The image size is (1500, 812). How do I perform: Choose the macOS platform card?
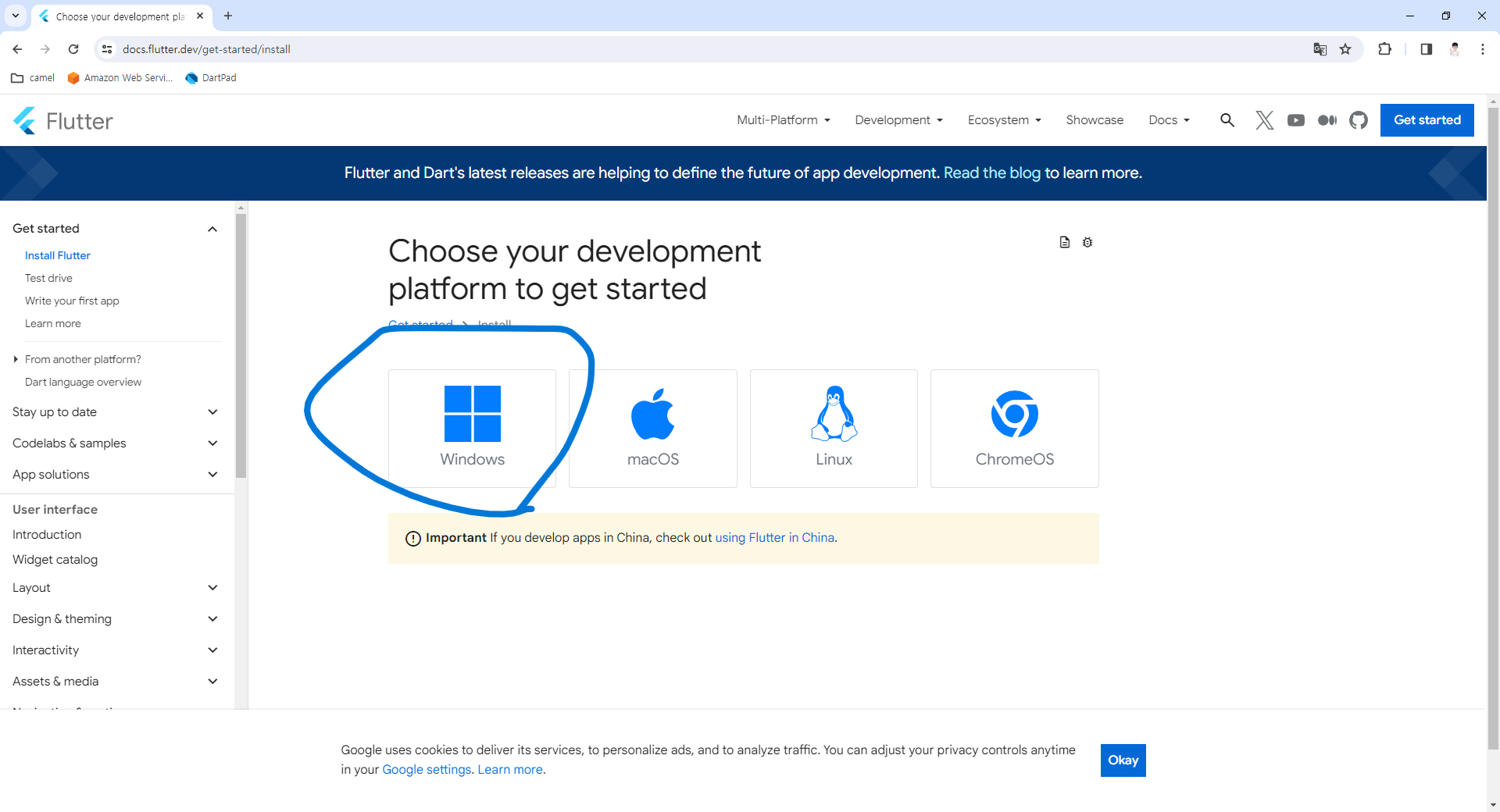click(653, 429)
